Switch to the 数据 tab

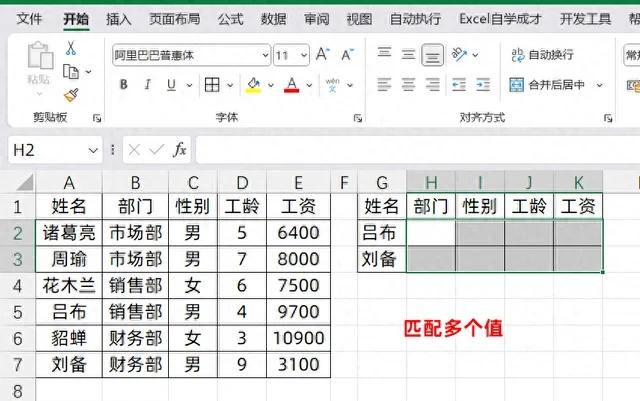(273, 19)
